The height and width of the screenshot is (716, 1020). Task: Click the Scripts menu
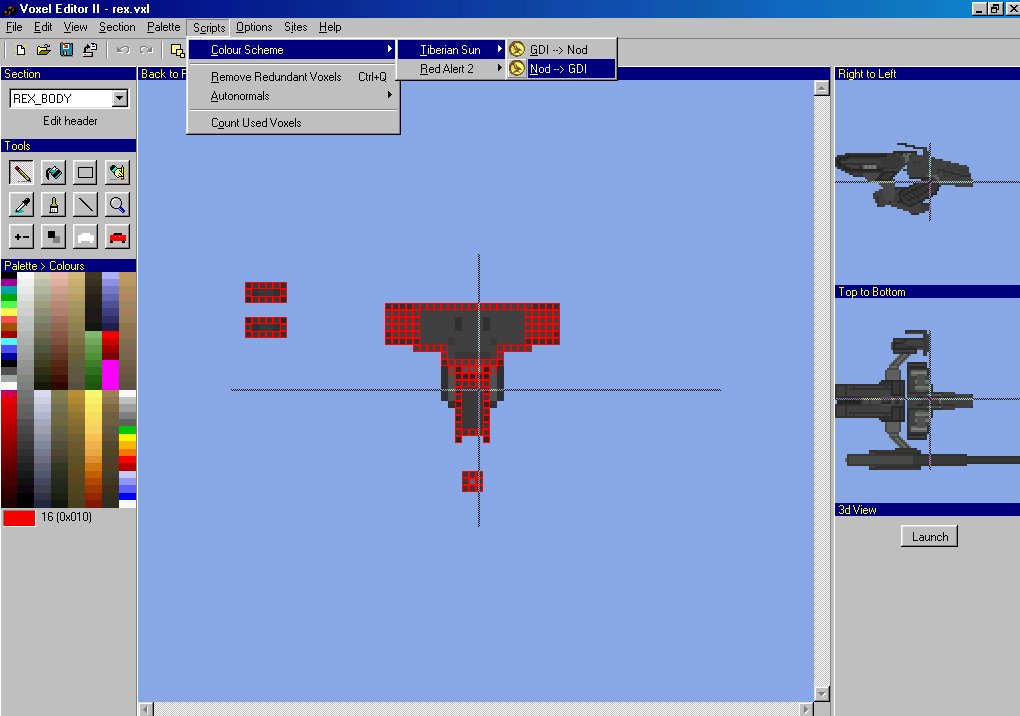tap(209, 27)
